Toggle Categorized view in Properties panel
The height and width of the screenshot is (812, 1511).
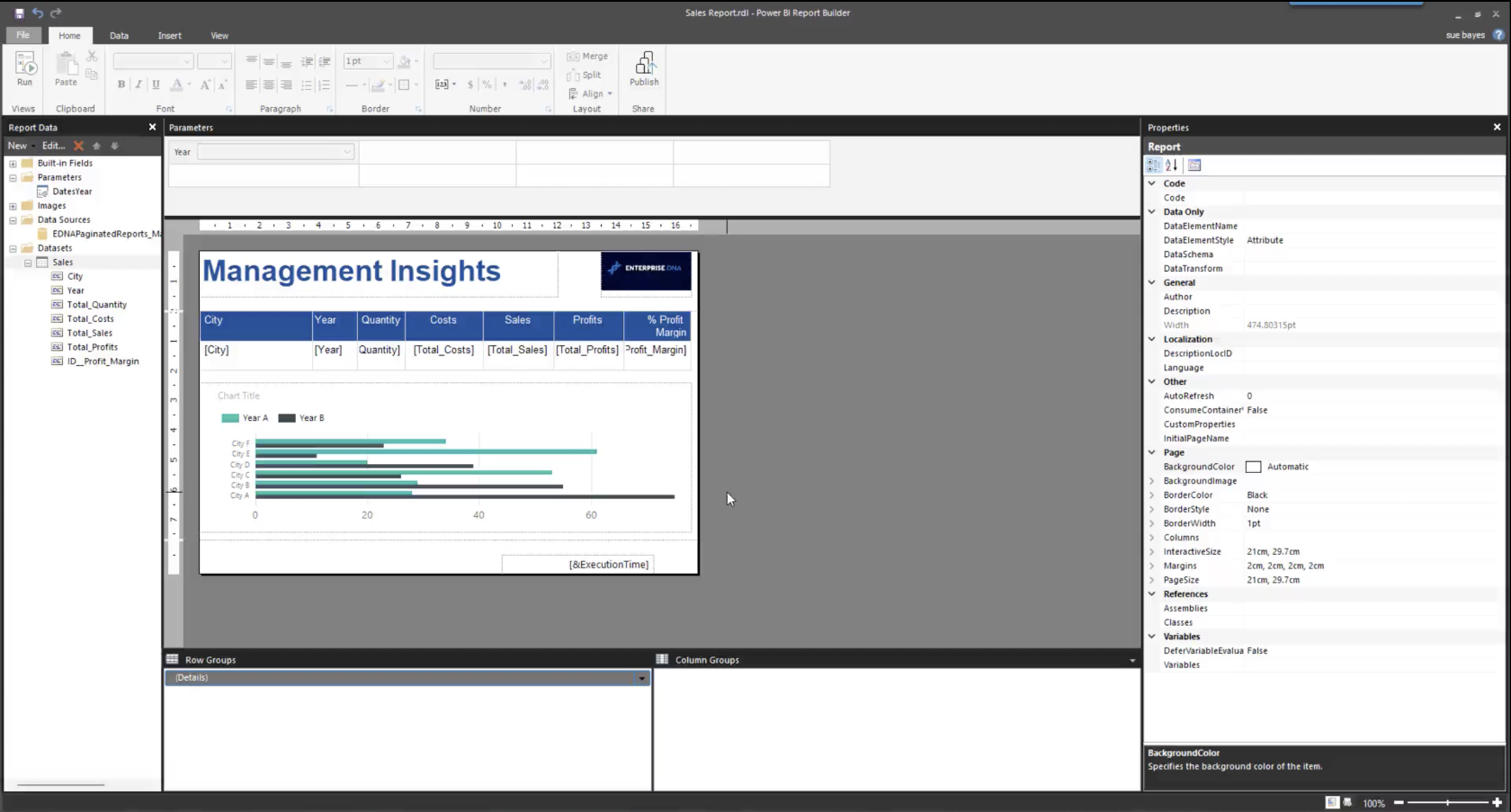(x=1154, y=165)
